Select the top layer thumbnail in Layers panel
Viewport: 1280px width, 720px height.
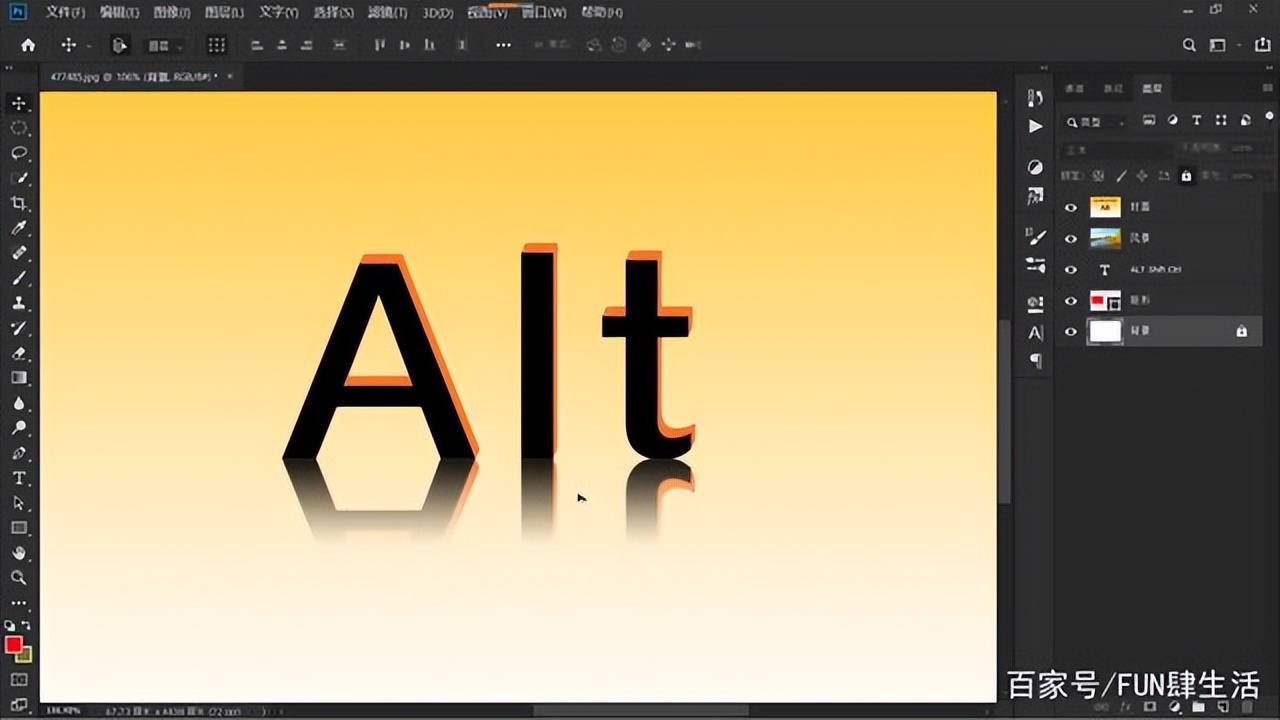[1105, 207]
